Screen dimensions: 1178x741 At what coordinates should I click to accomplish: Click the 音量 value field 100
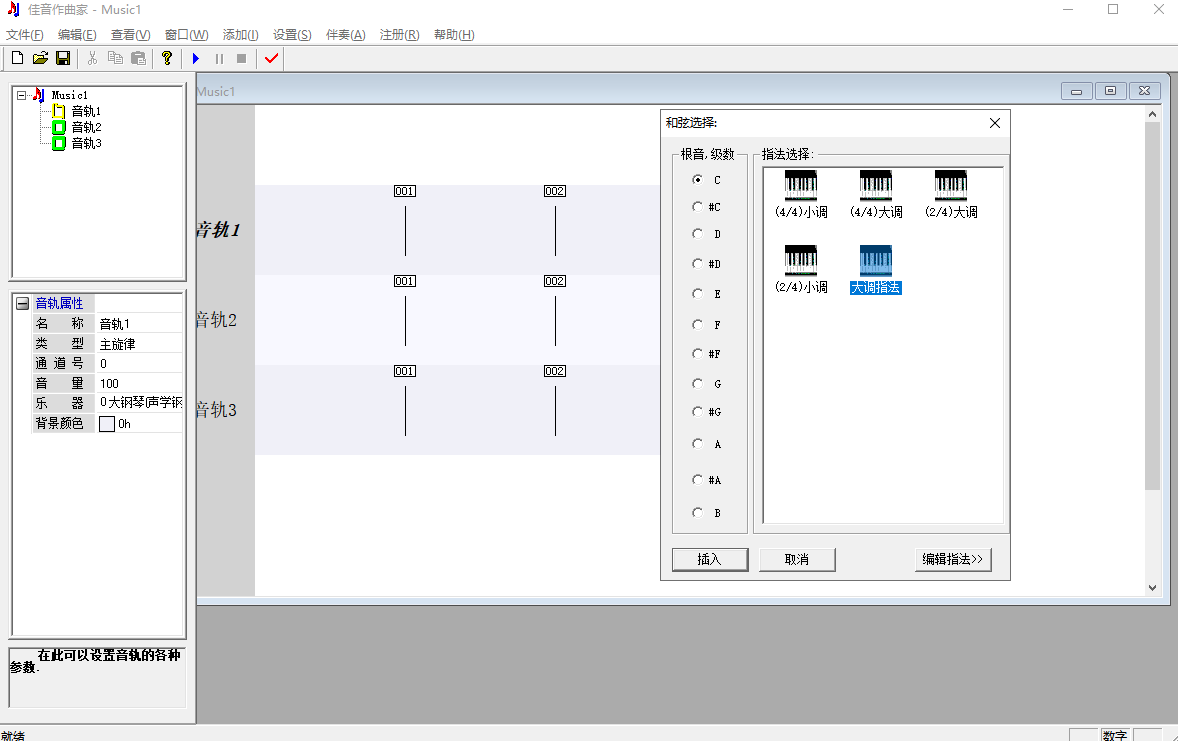[140, 383]
